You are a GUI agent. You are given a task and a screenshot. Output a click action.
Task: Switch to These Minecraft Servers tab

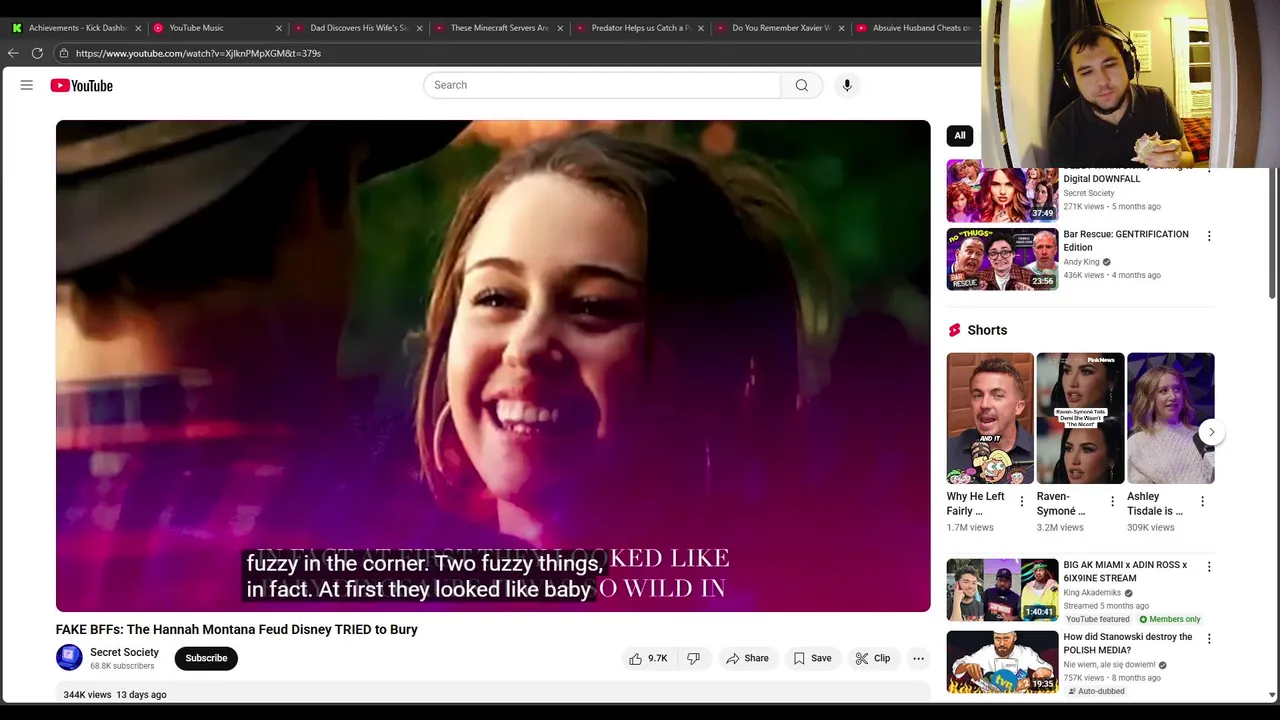click(498, 28)
